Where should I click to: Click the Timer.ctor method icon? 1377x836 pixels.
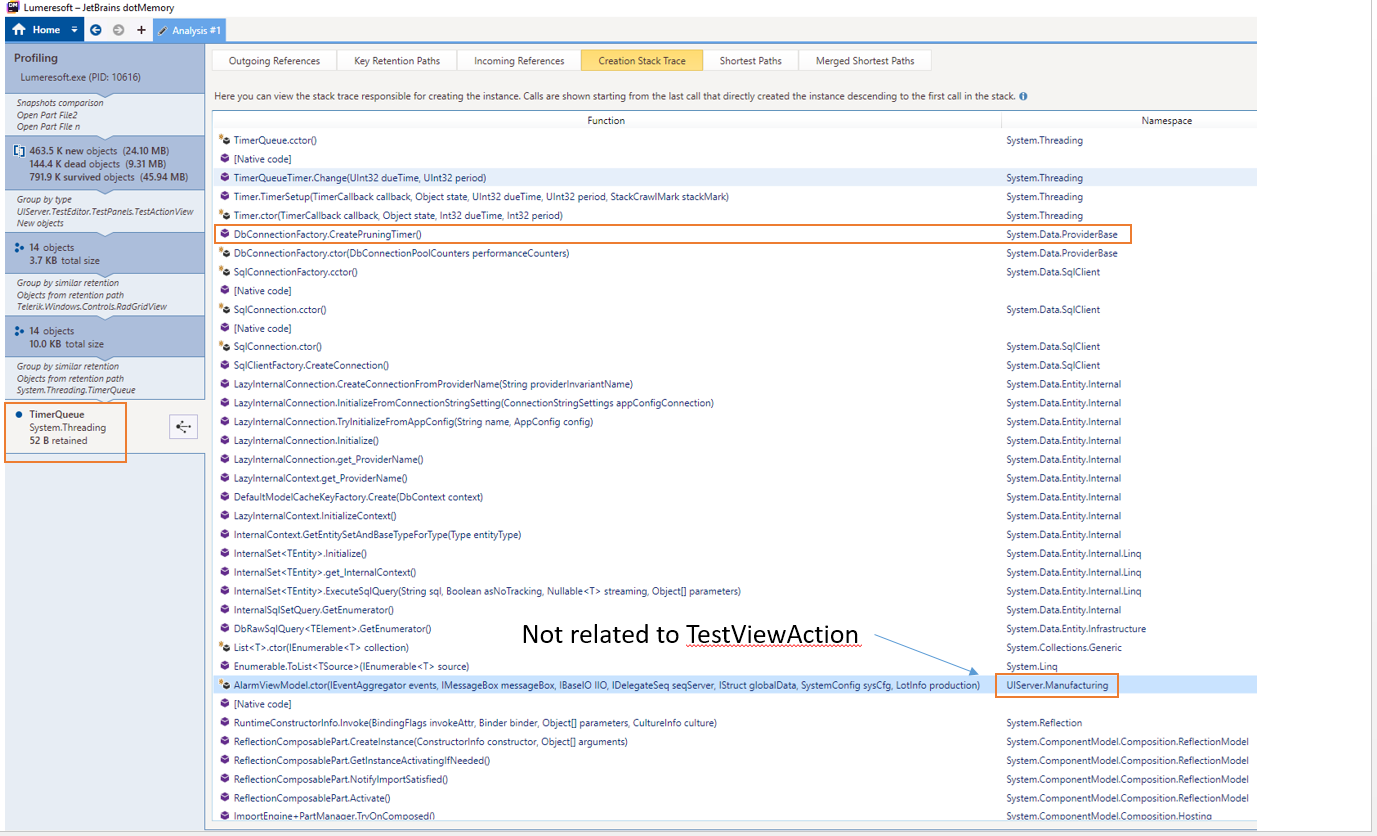tap(225, 215)
